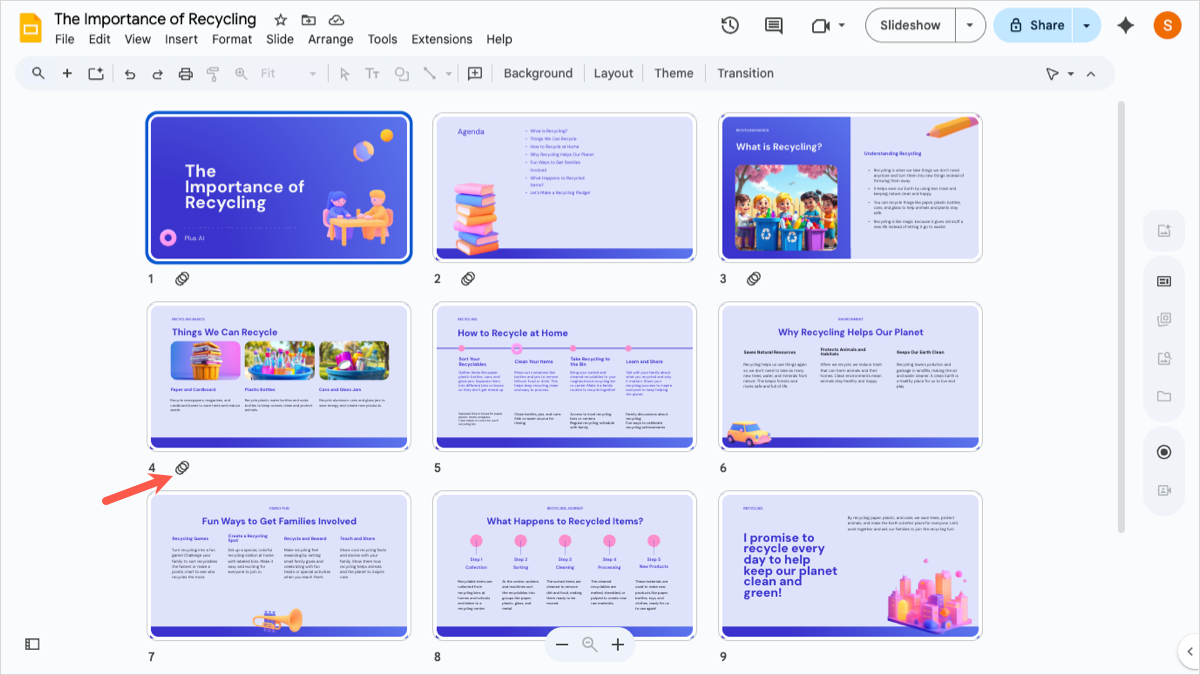Open the comments history icon
This screenshot has height=675, width=1200.
[773, 25]
